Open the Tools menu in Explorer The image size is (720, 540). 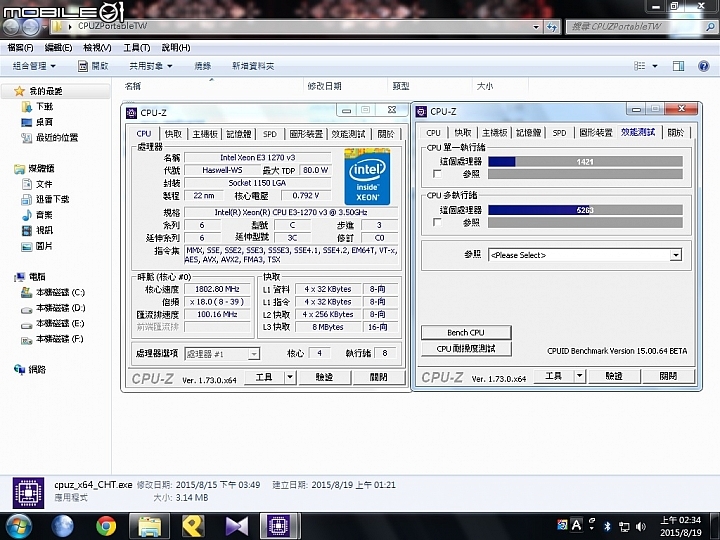pos(137,47)
